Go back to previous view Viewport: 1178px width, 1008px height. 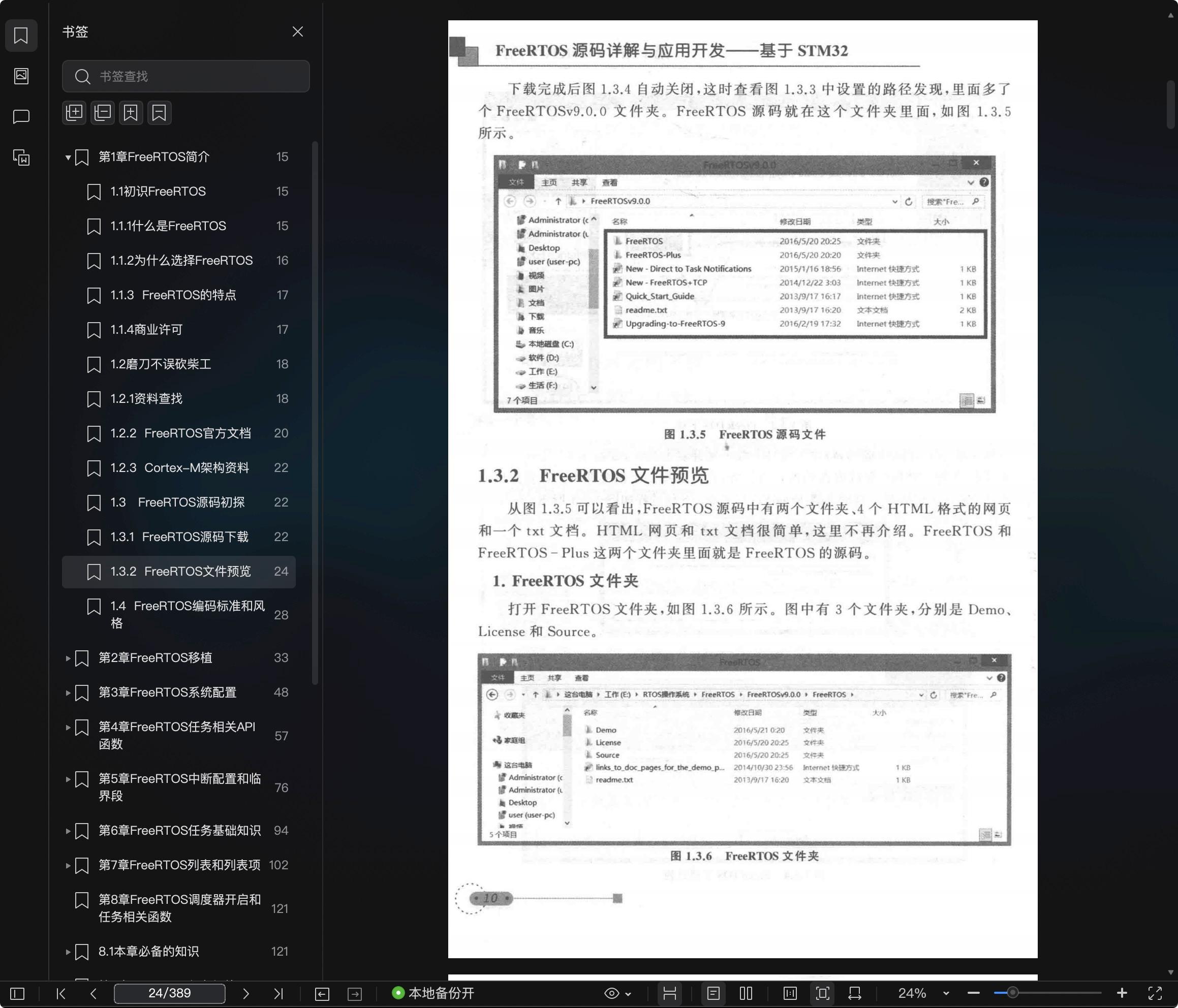(x=322, y=993)
